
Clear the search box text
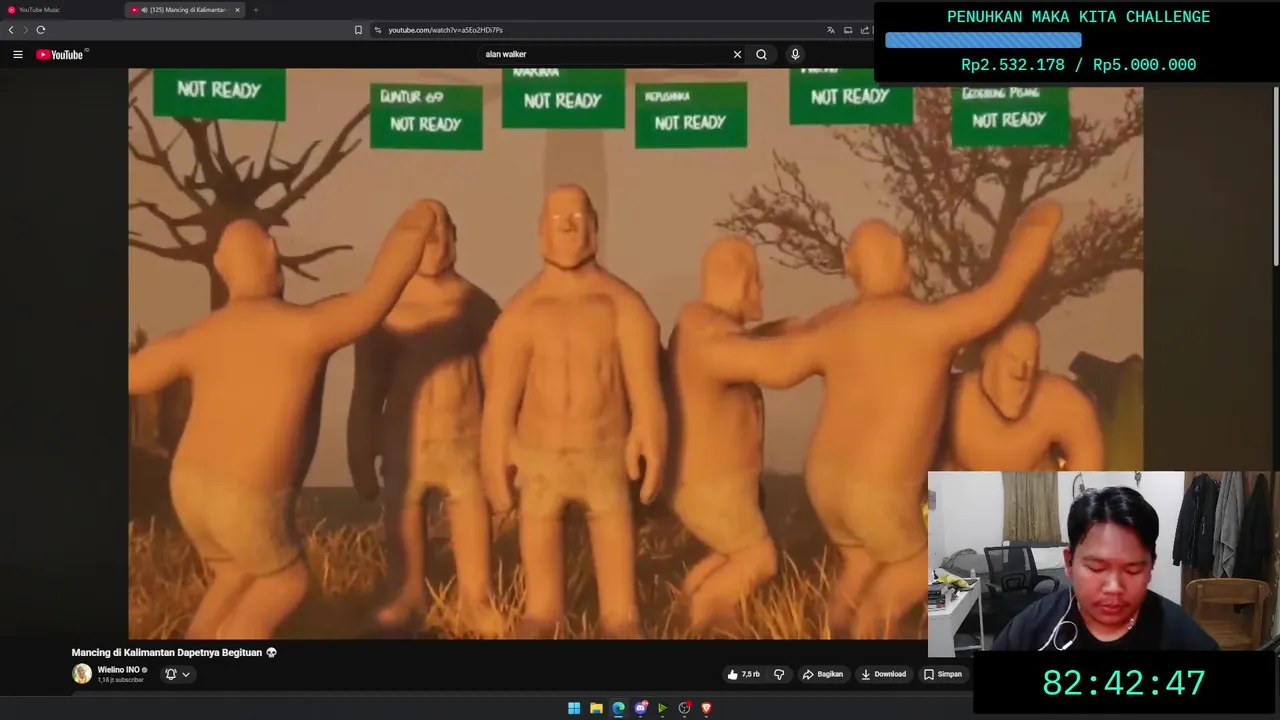tap(737, 54)
